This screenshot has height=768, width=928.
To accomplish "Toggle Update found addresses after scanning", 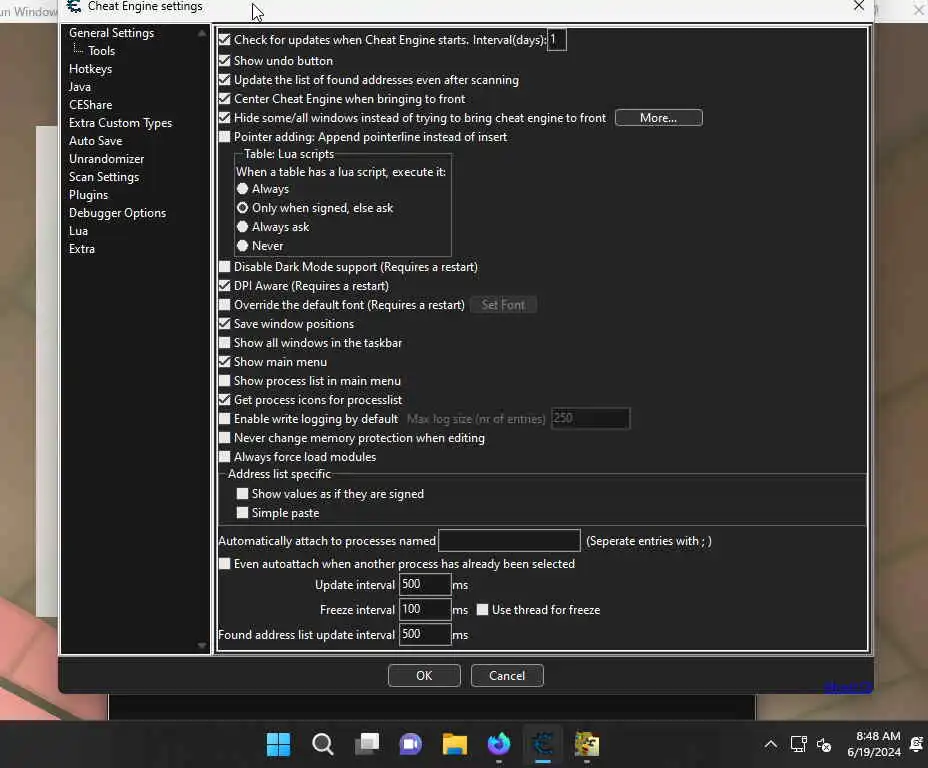I will (224, 79).
